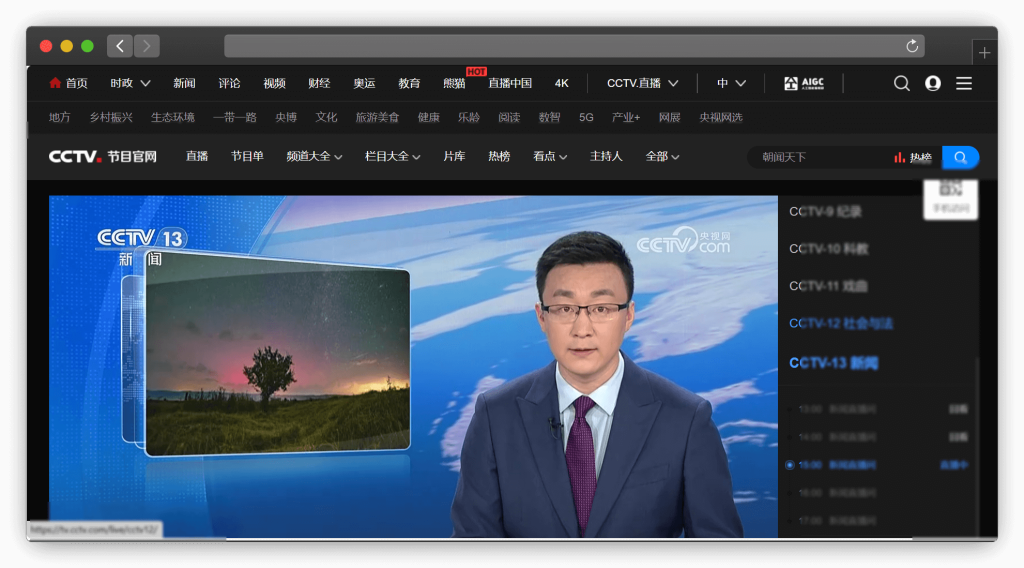The width and height of the screenshot is (1024, 568).
Task: Open the 财经 section
Action: click(x=319, y=83)
